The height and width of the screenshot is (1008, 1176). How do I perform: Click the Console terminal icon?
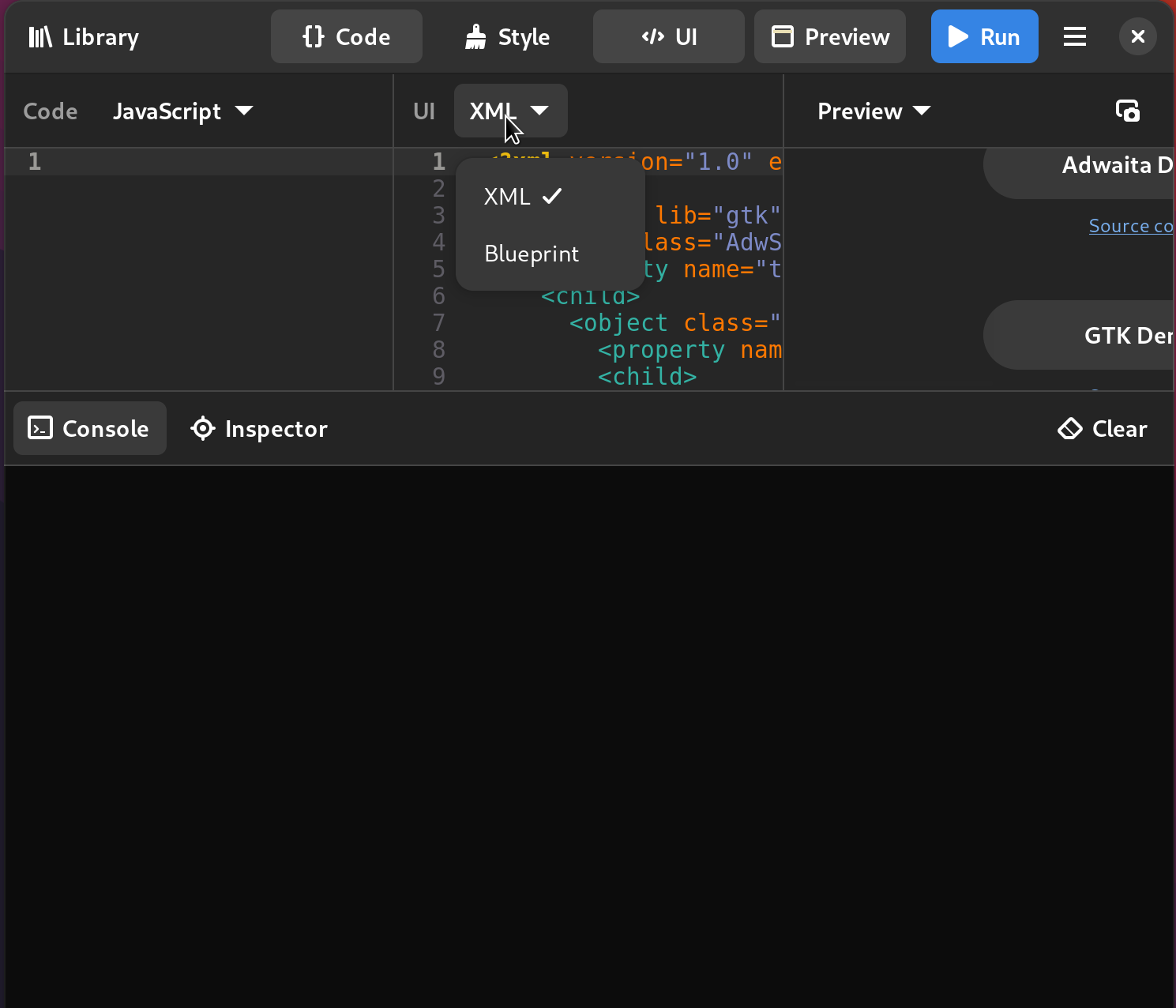point(40,428)
